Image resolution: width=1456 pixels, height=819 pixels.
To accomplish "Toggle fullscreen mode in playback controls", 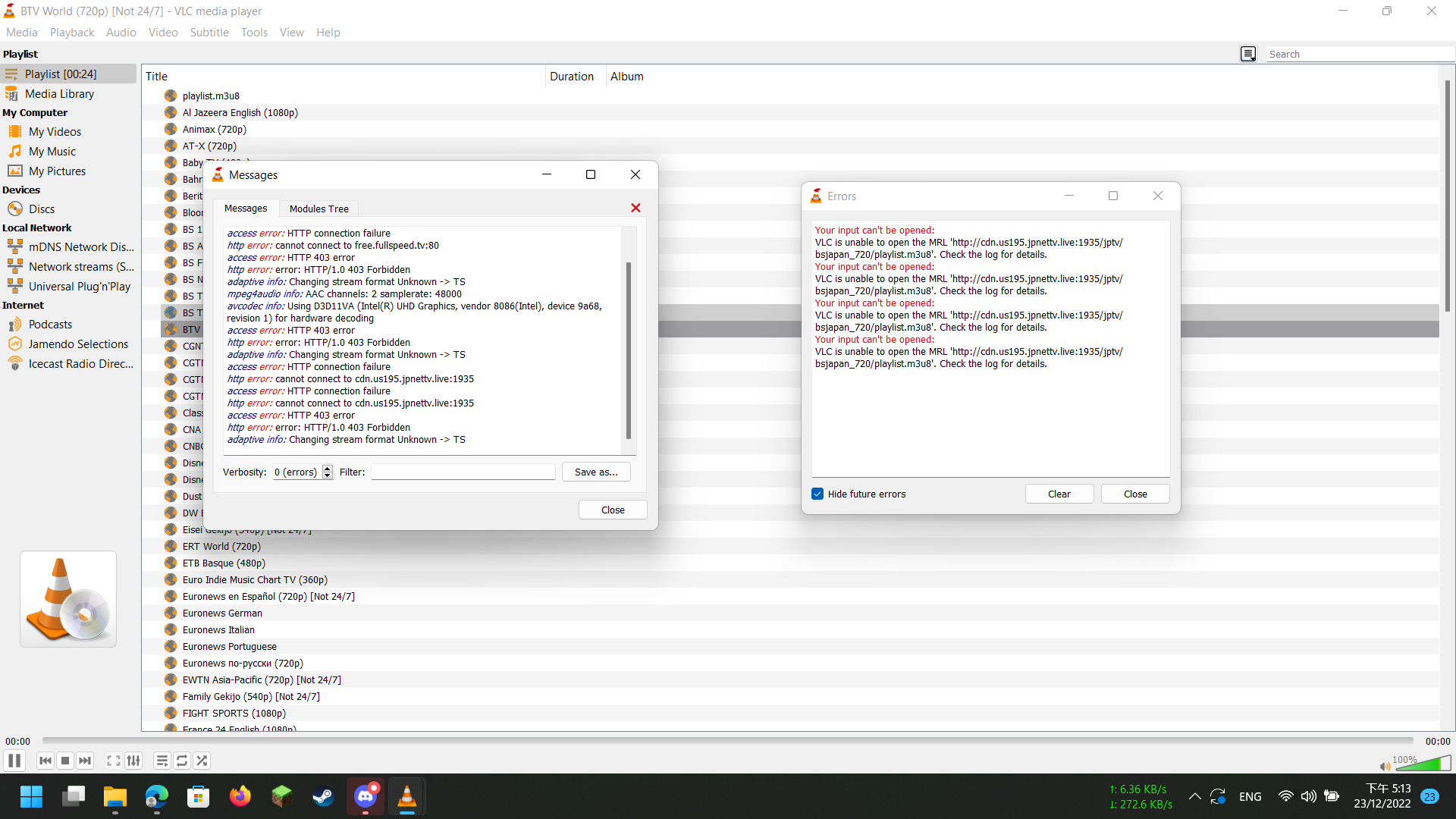I will pos(112,761).
